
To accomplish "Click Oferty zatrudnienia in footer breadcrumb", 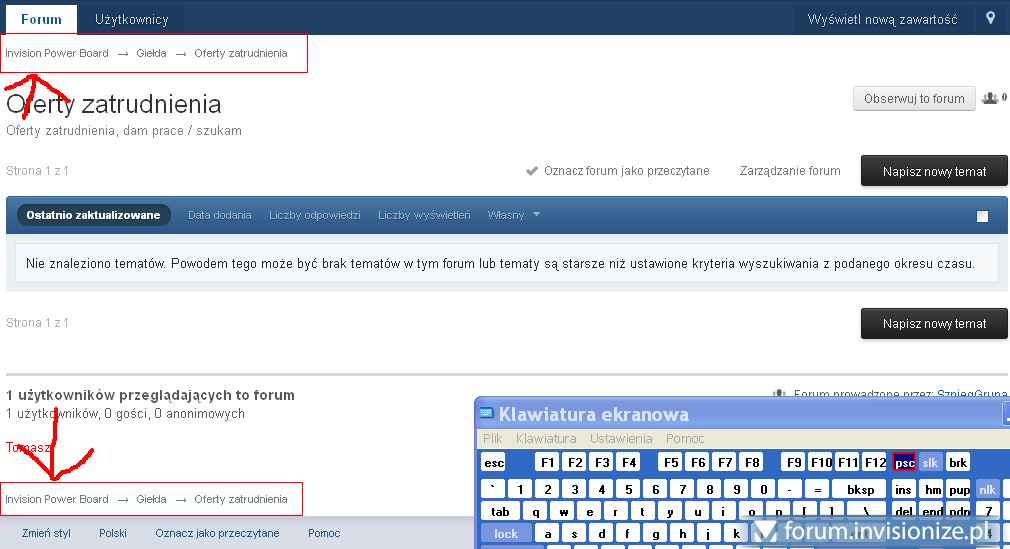I will coord(241,499).
